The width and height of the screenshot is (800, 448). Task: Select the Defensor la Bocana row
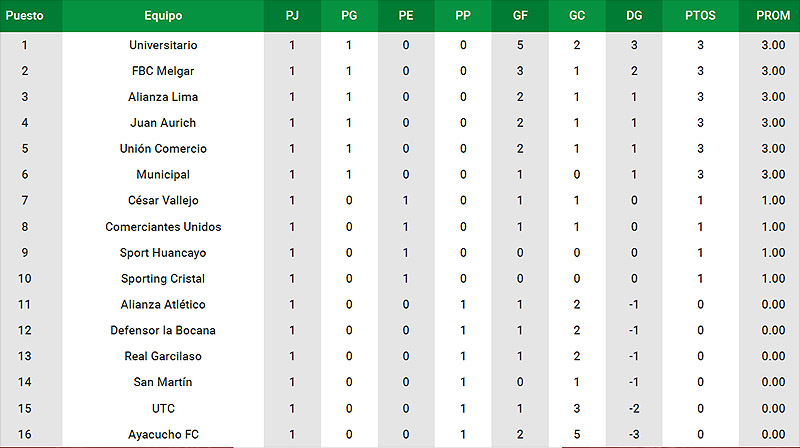[x=400, y=330]
